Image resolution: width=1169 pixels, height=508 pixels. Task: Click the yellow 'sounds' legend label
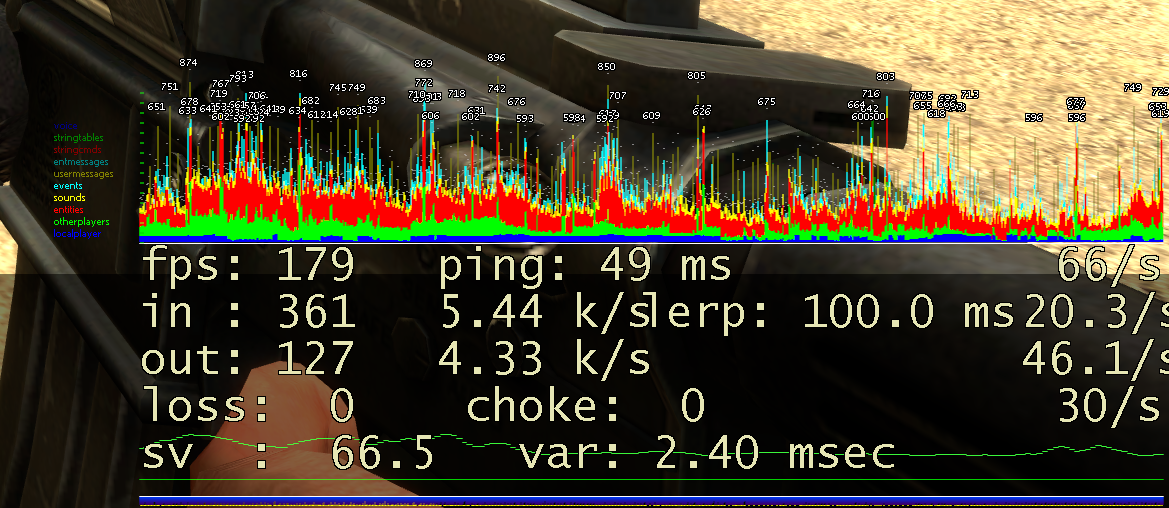click(x=69, y=198)
